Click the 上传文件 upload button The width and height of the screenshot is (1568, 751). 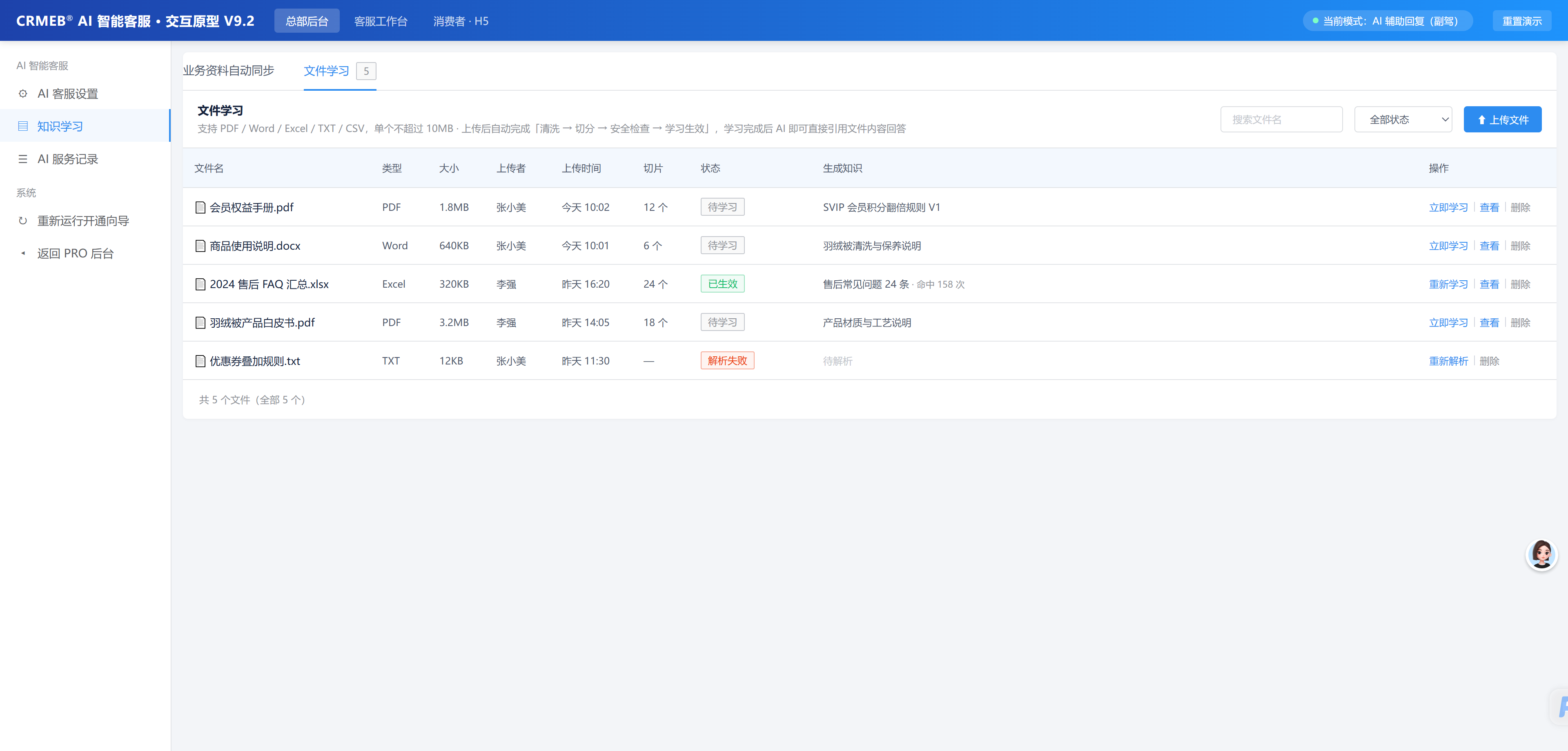(x=1502, y=119)
